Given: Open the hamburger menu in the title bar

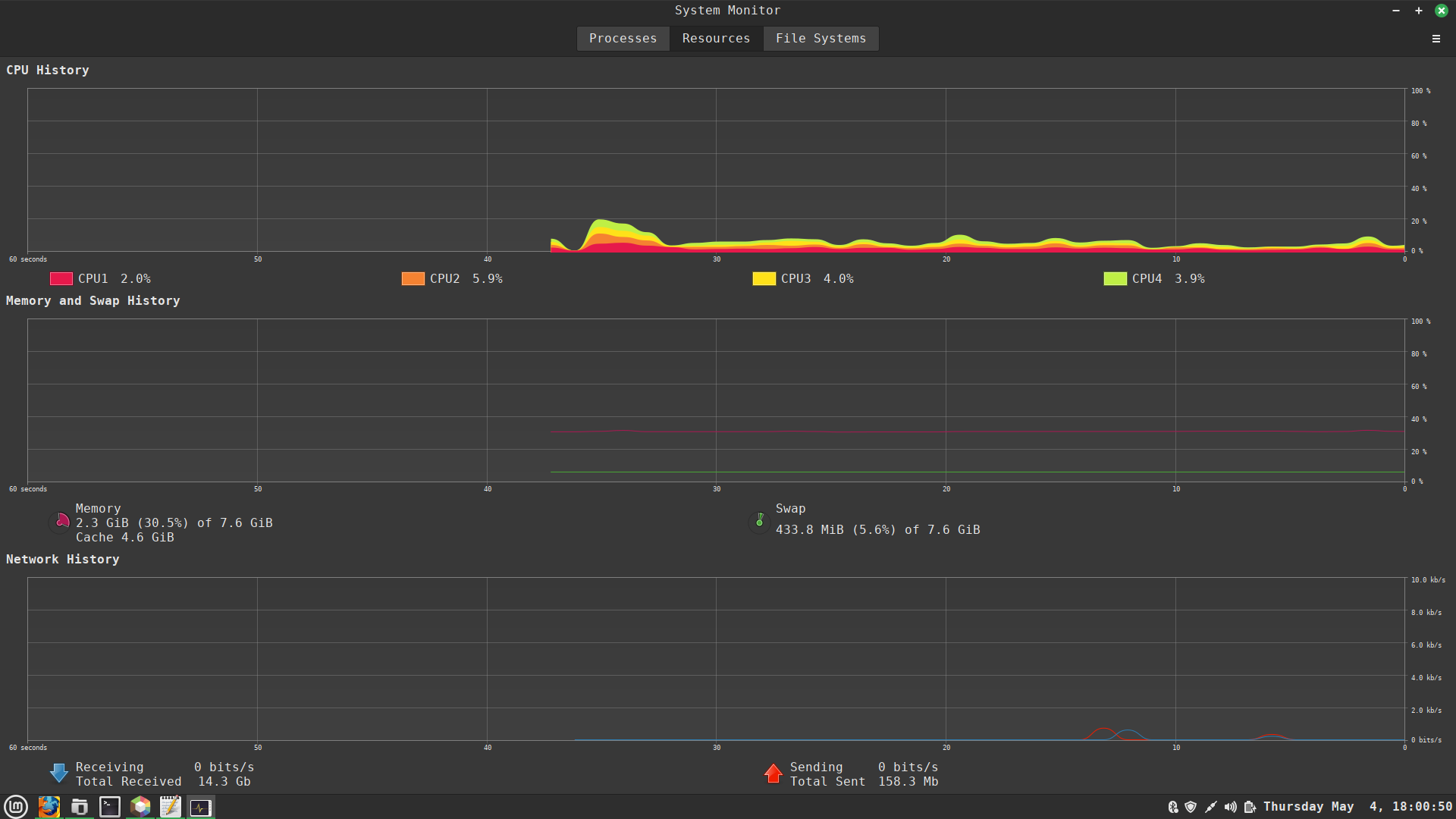Looking at the screenshot, I should point(1436,38).
